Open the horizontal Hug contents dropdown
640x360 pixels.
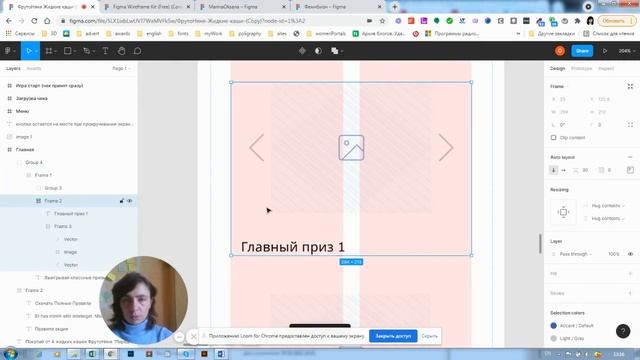point(608,206)
